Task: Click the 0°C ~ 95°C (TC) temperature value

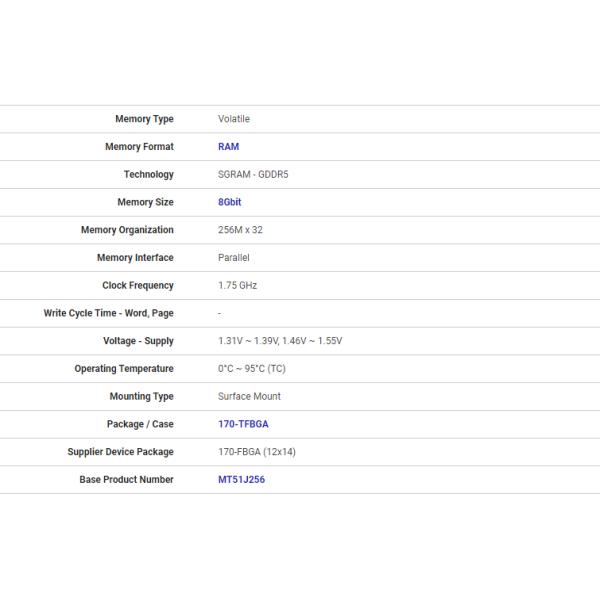Action: 251,369
